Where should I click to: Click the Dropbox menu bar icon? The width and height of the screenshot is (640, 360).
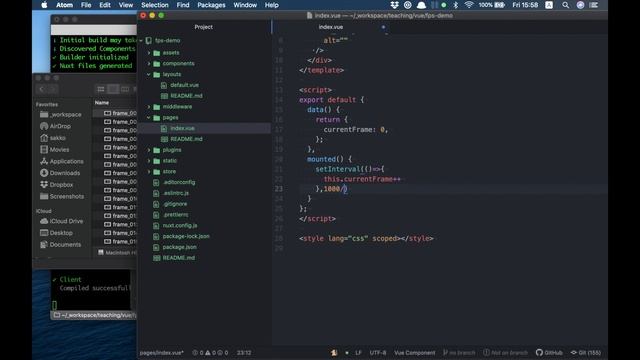pos(394,5)
